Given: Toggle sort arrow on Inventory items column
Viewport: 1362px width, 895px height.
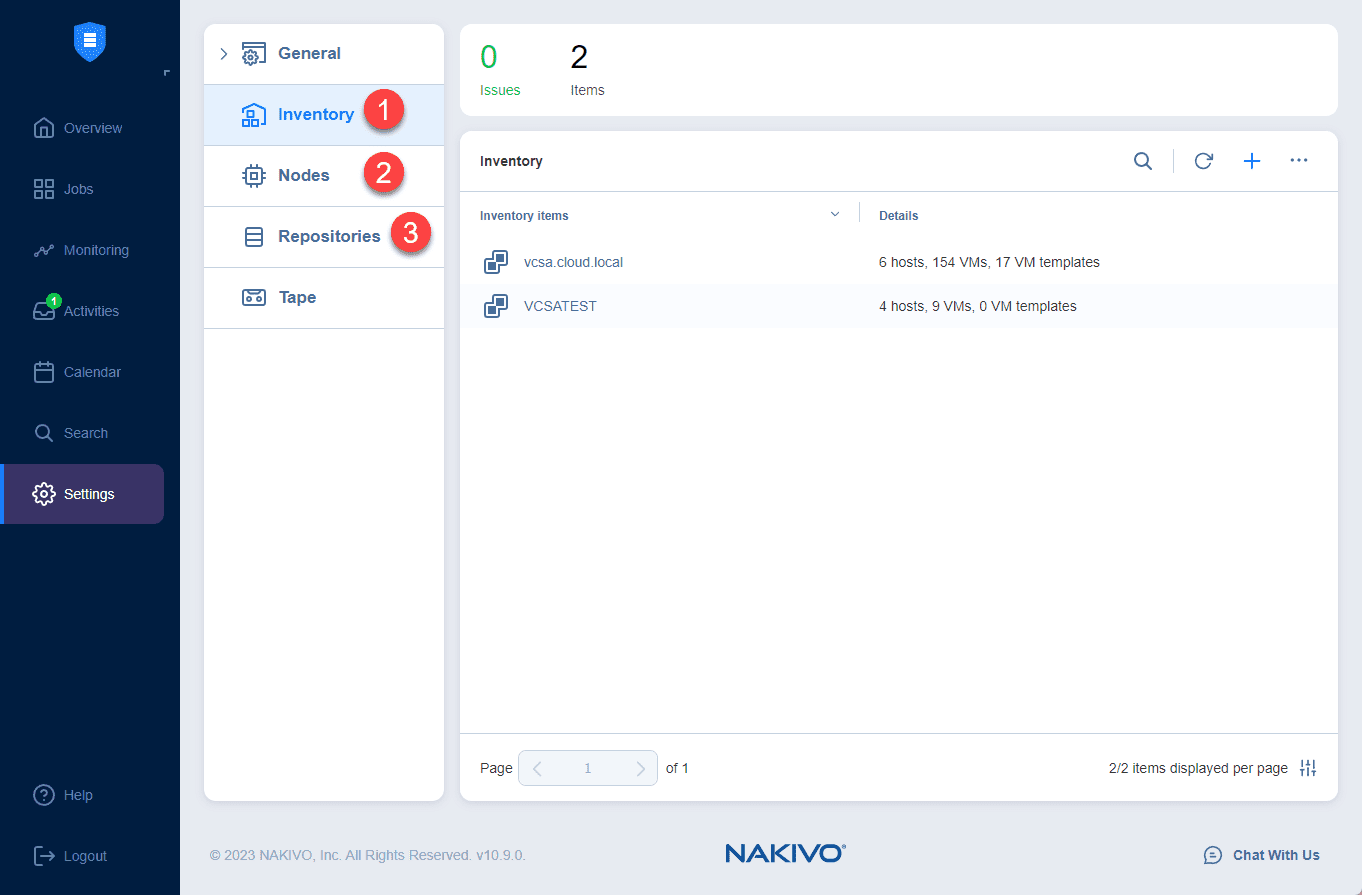Looking at the screenshot, I should coord(835,215).
